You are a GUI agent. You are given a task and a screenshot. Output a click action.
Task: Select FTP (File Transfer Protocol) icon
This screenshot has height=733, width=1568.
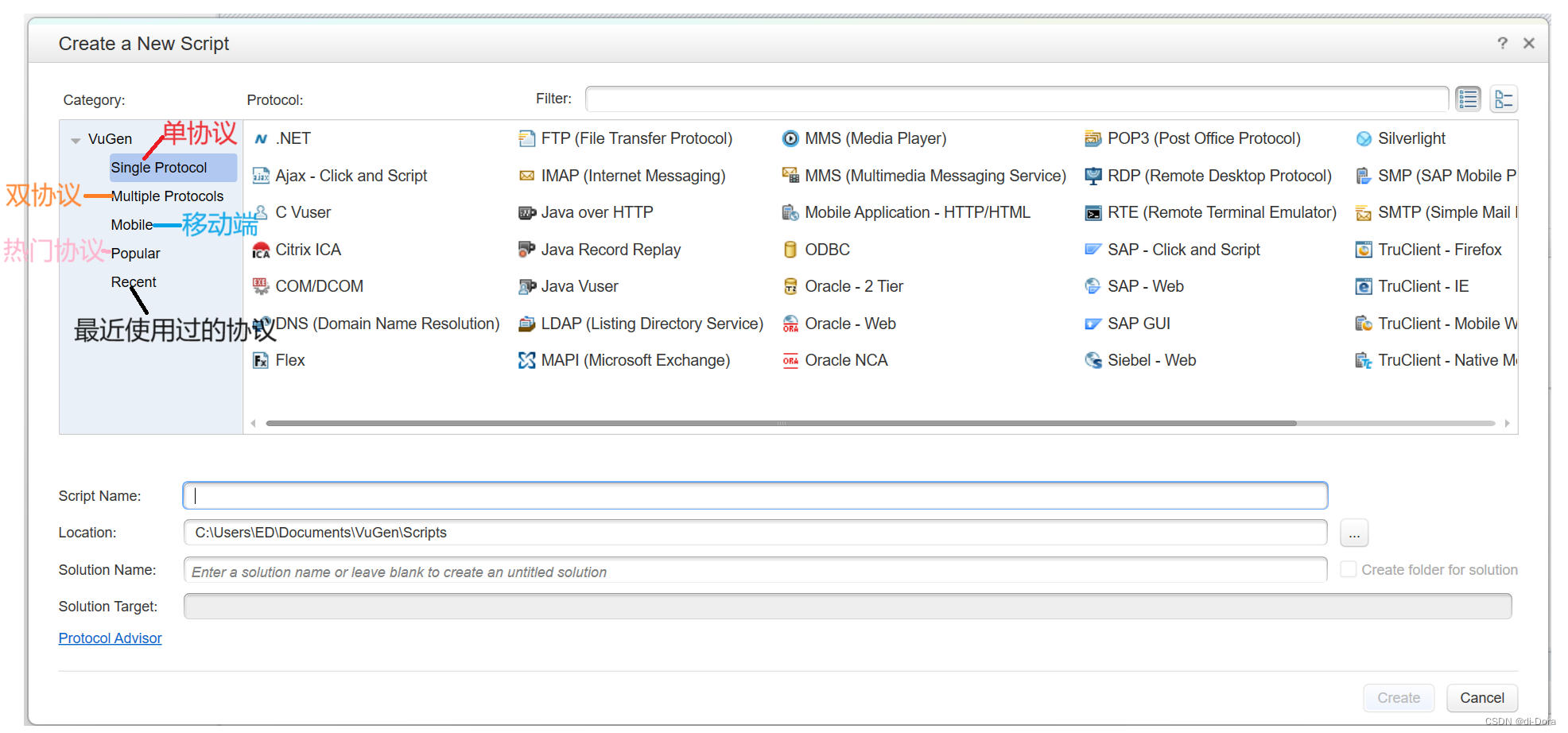526,139
